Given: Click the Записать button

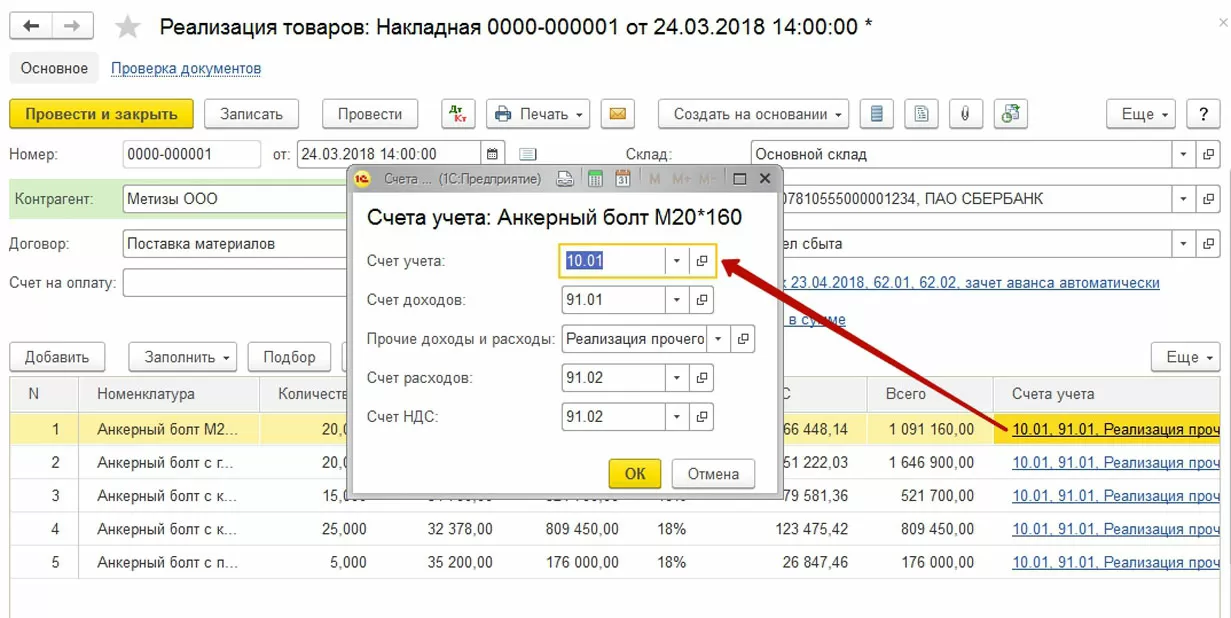Looking at the screenshot, I should (x=251, y=114).
